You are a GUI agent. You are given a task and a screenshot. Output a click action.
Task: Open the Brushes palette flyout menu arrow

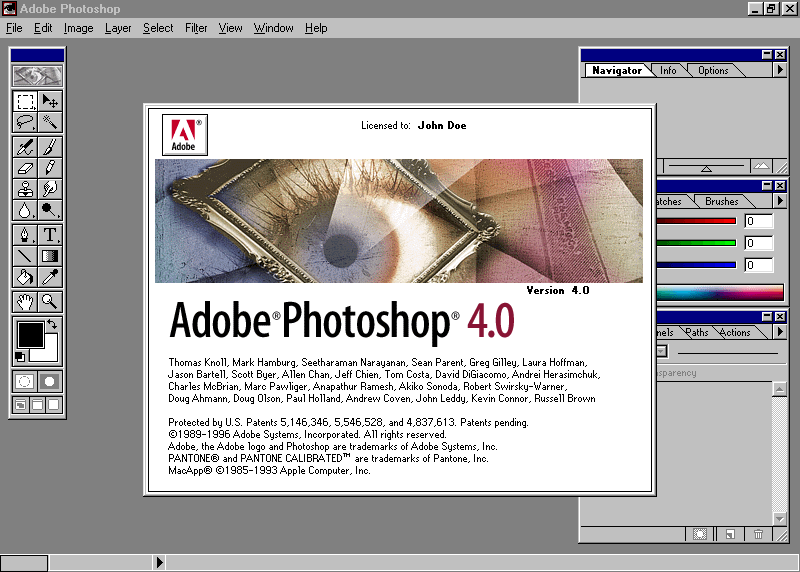point(780,201)
